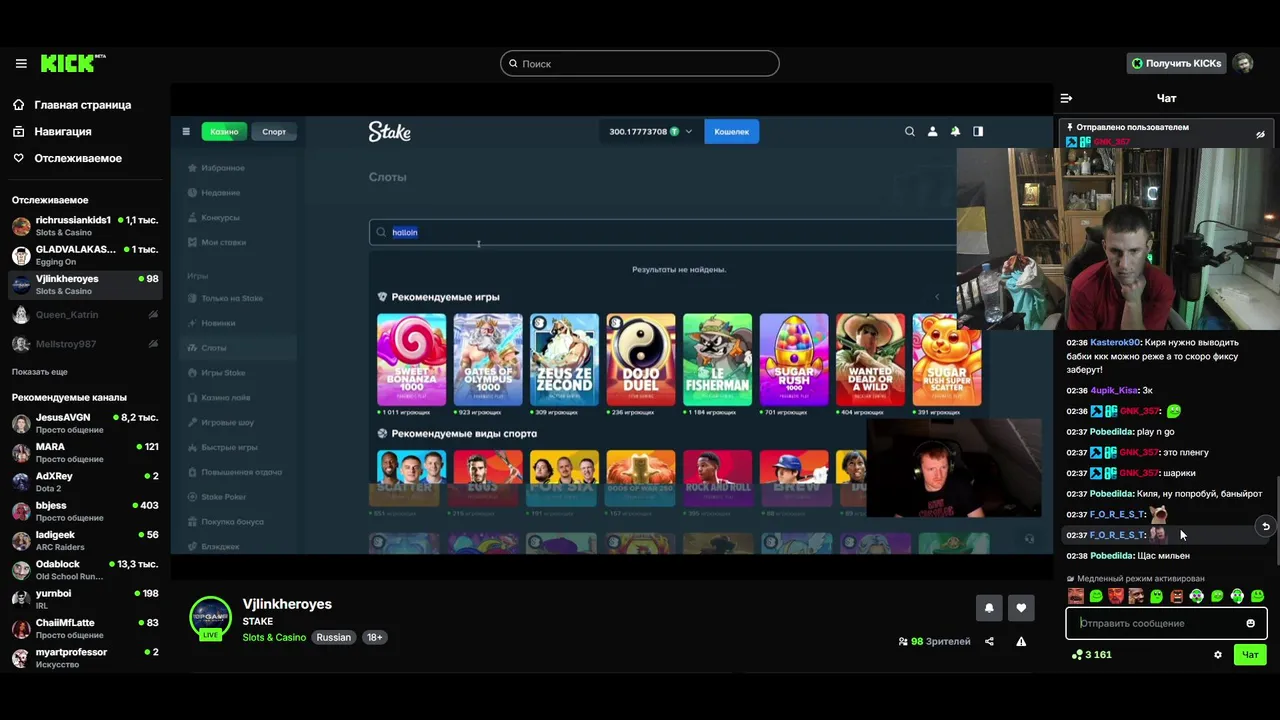This screenshot has height=720, width=1280.
Task: Open the Stake hamburger menu in the stream
Action: [x=186, y=131]
